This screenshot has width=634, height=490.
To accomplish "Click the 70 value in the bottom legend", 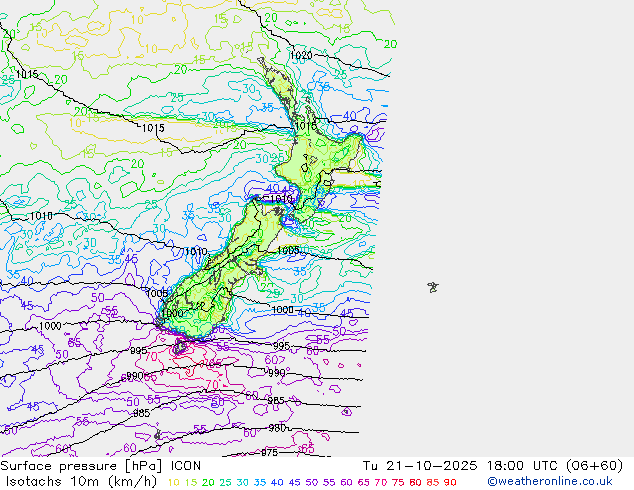I will [381, 482].
